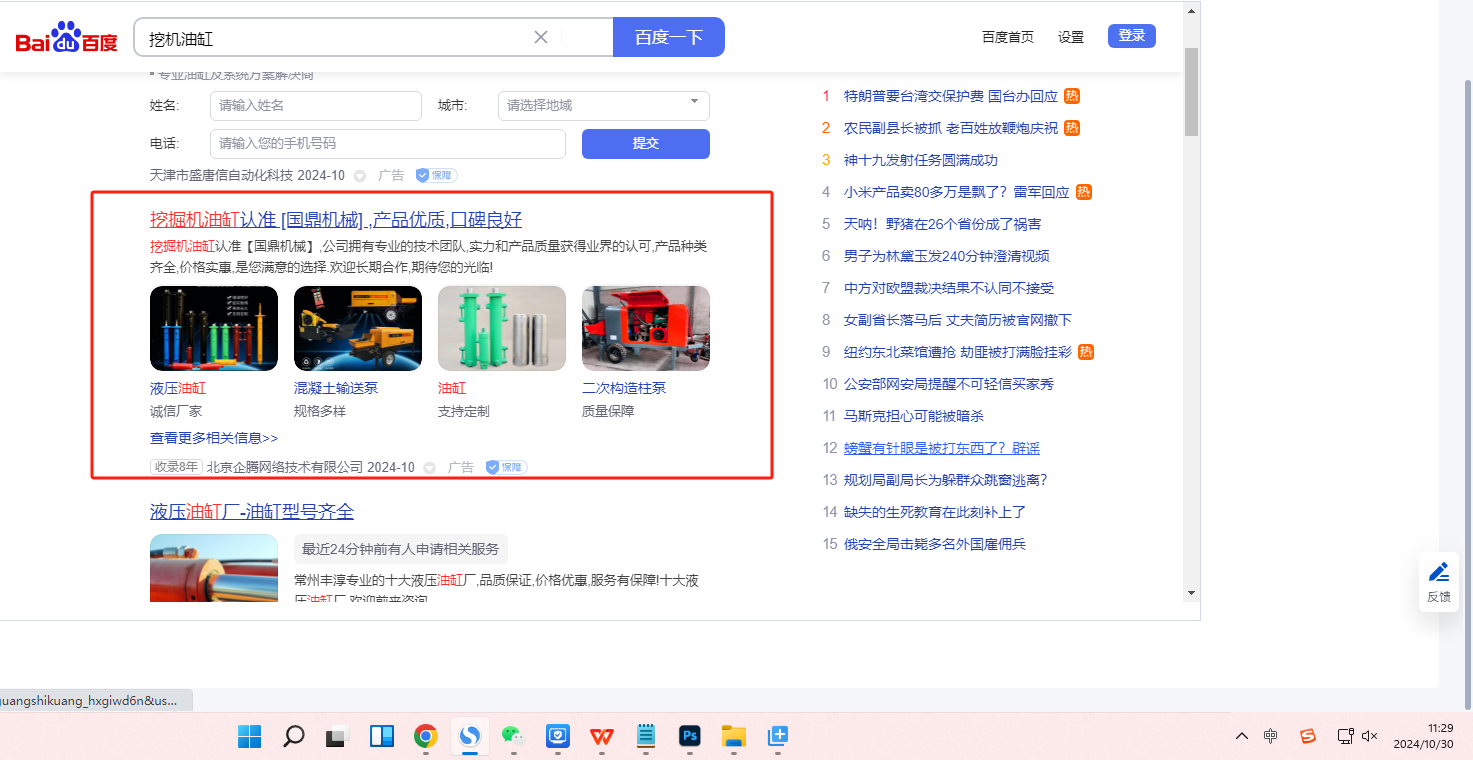
Task: Open the 城市 region dropdown
Action: click(604, 106)
